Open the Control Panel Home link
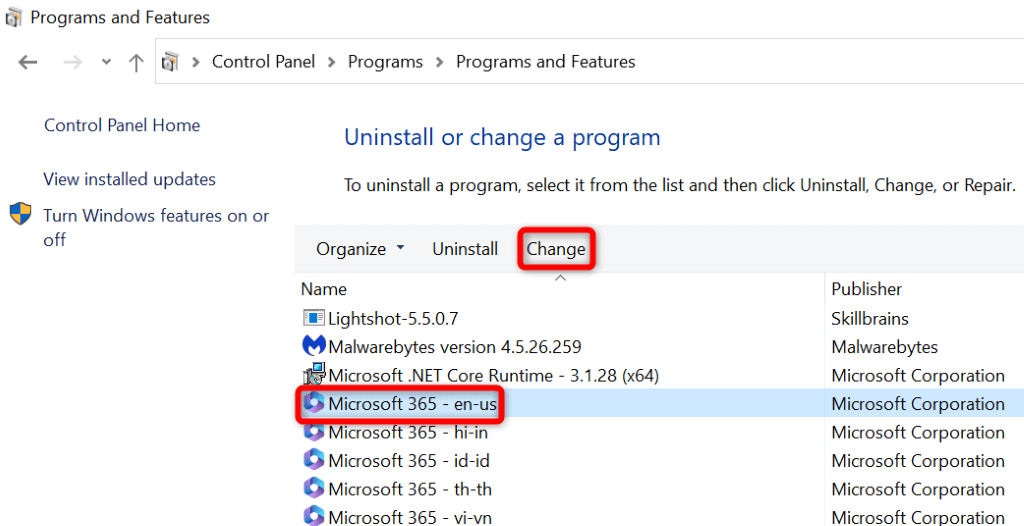 (122, 126)
